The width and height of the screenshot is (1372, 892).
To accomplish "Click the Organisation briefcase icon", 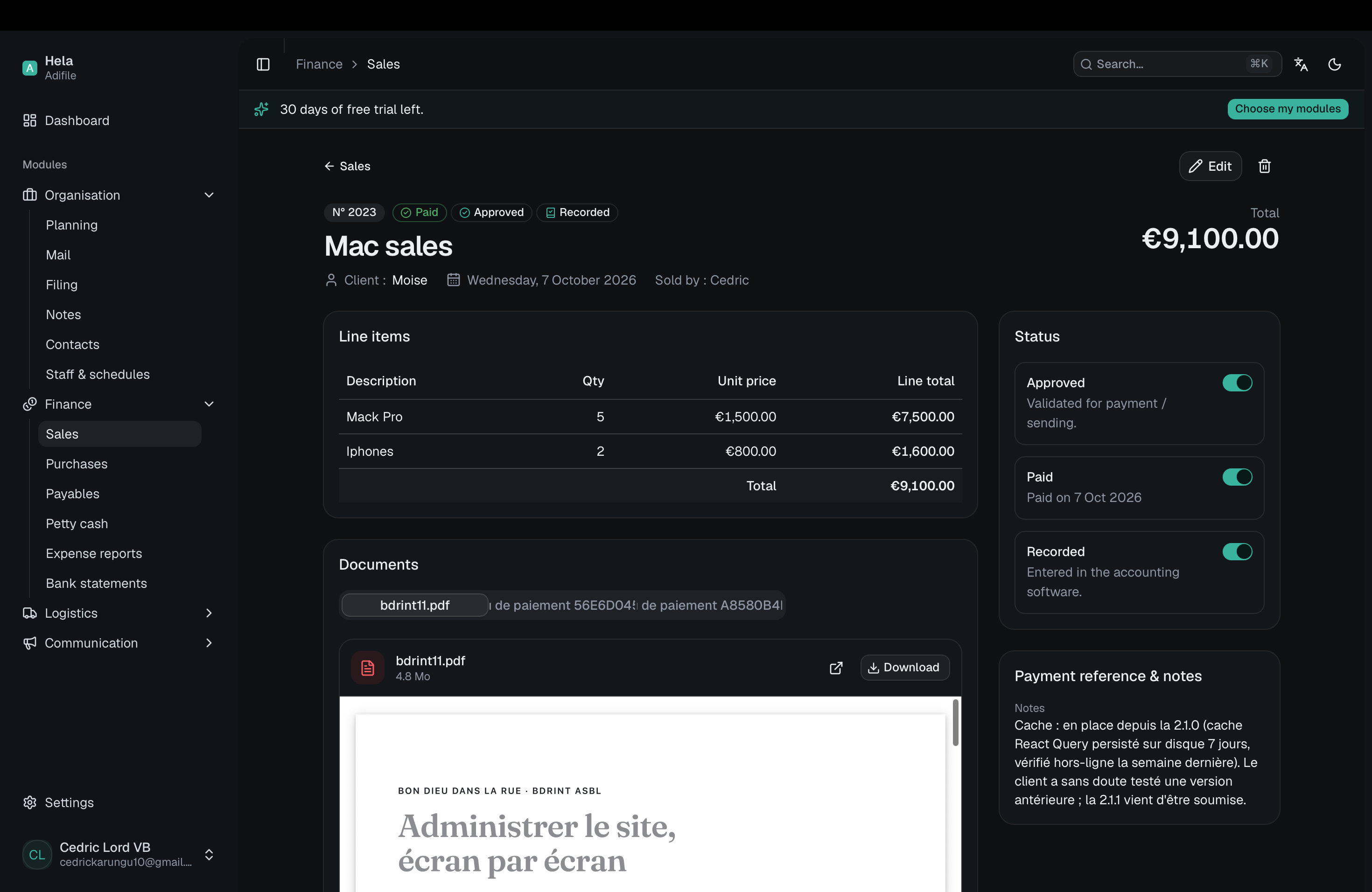I will [x=29, y=195].
